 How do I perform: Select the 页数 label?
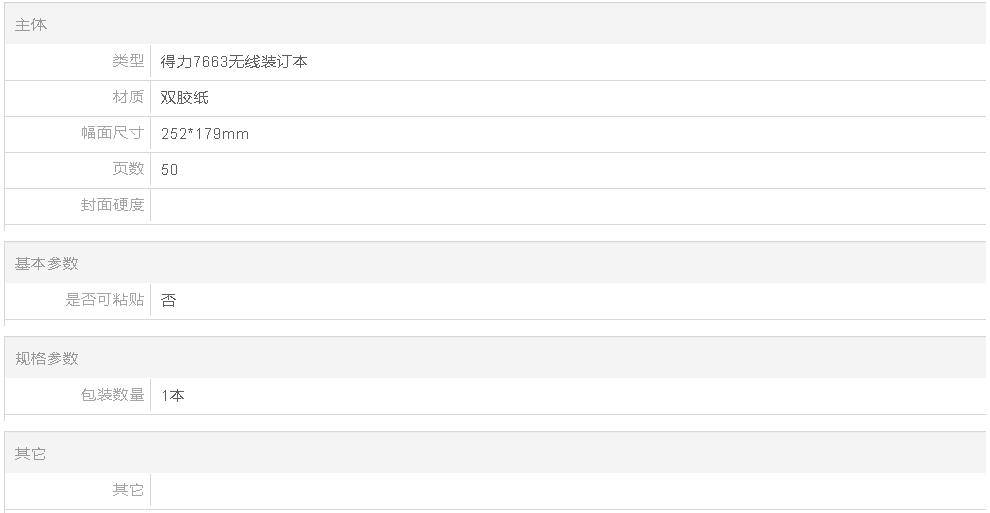click(128, 169)
